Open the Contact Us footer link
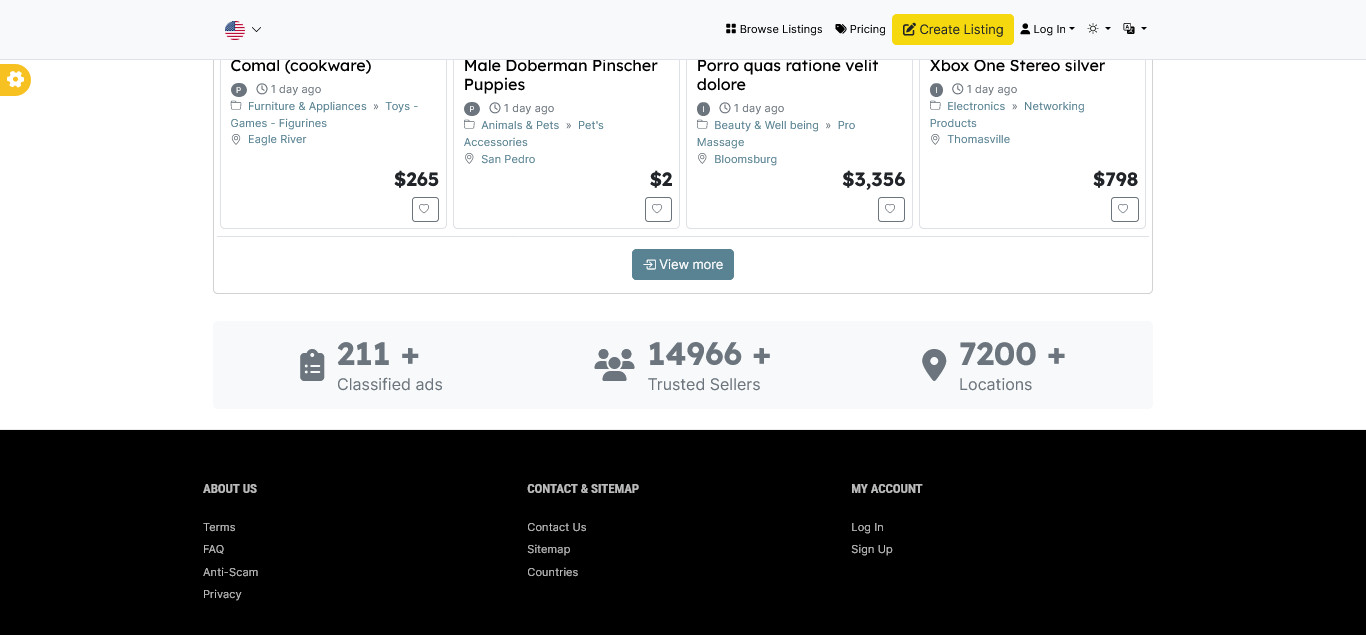The image size is (1366, 635). tap(557, 527)
